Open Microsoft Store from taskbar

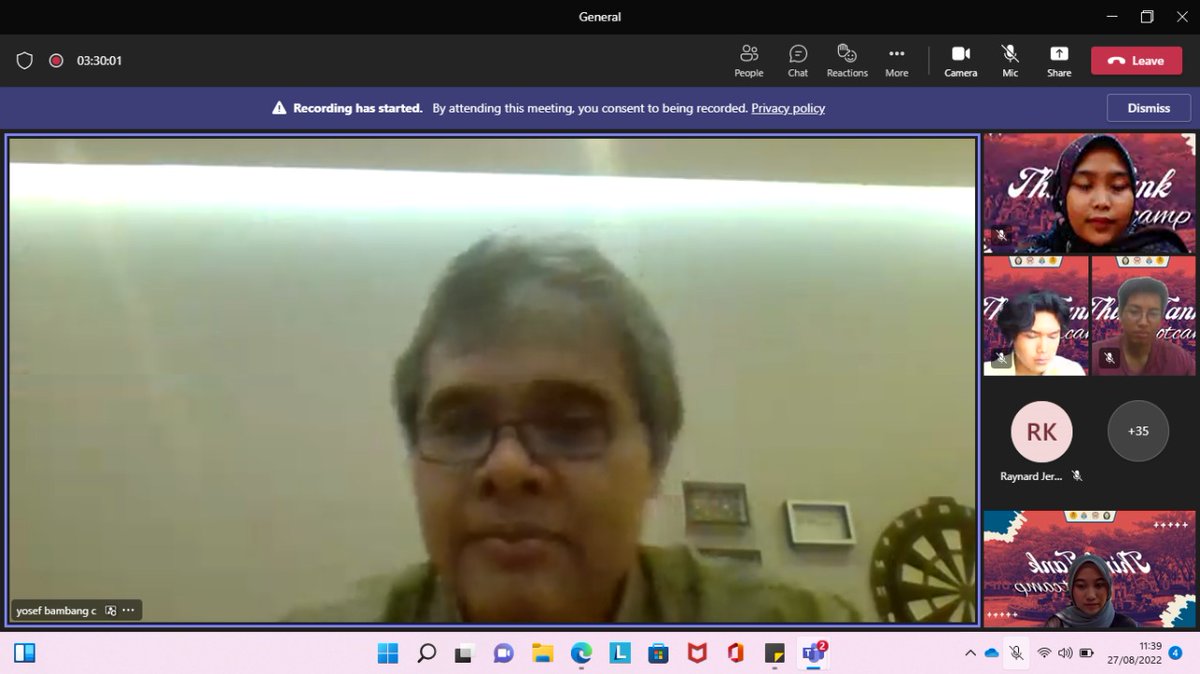pos(658,653)
